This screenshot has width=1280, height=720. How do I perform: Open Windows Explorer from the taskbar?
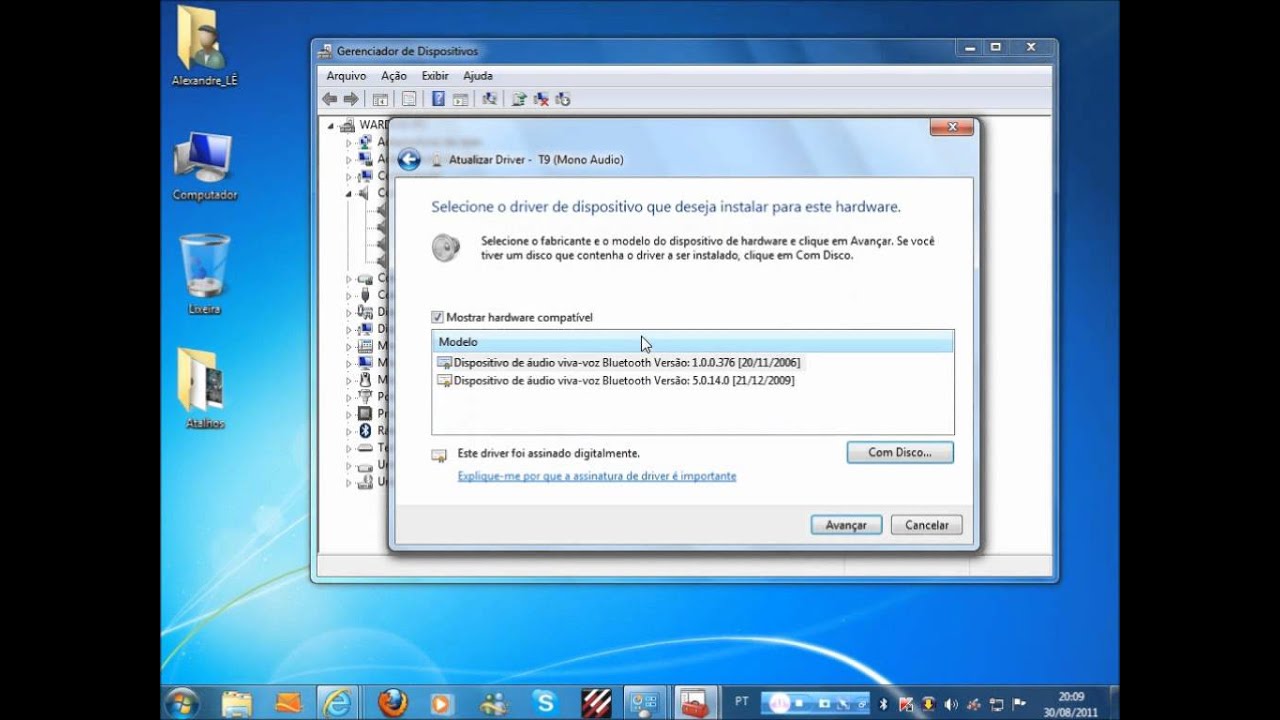(237, 702)
